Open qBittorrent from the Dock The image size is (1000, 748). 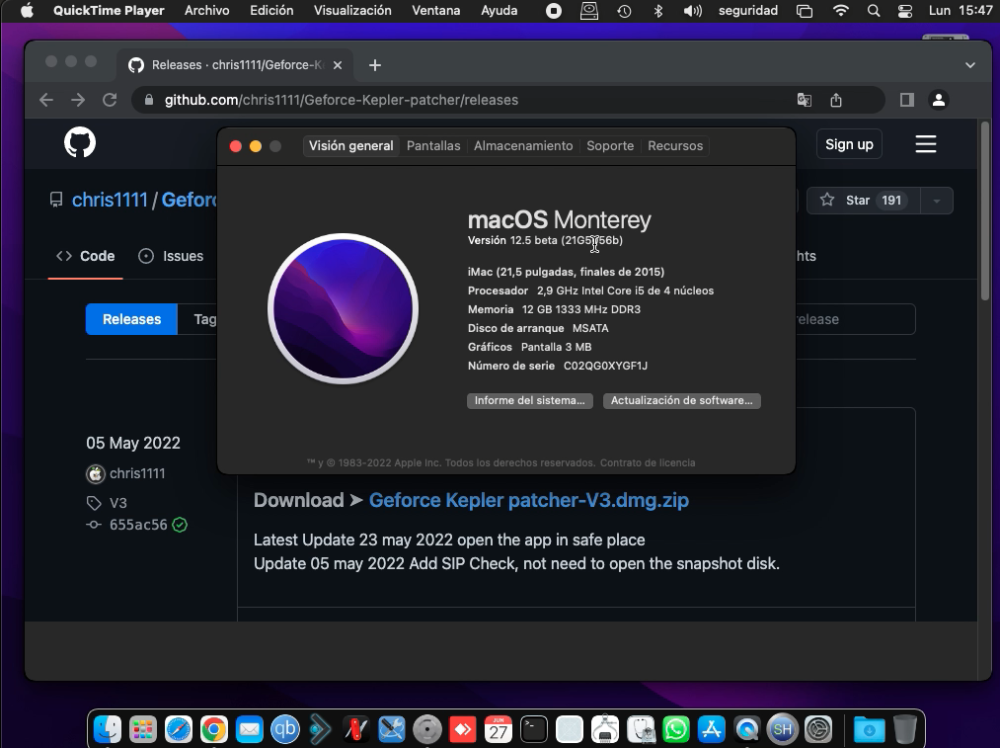(x=285, y=729)
